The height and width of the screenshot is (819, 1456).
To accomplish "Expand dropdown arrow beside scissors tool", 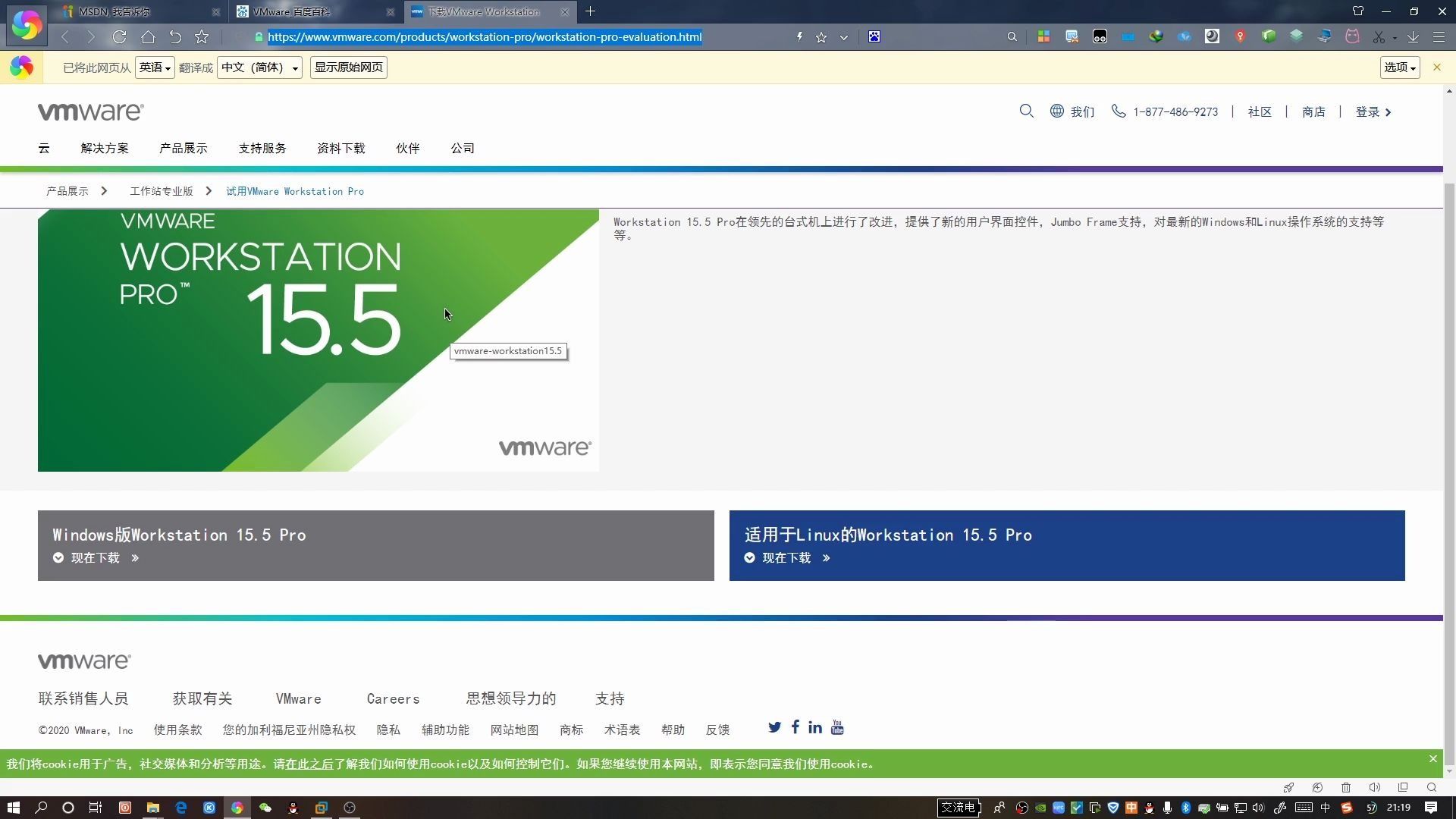I will click(x=1395, y=38).
